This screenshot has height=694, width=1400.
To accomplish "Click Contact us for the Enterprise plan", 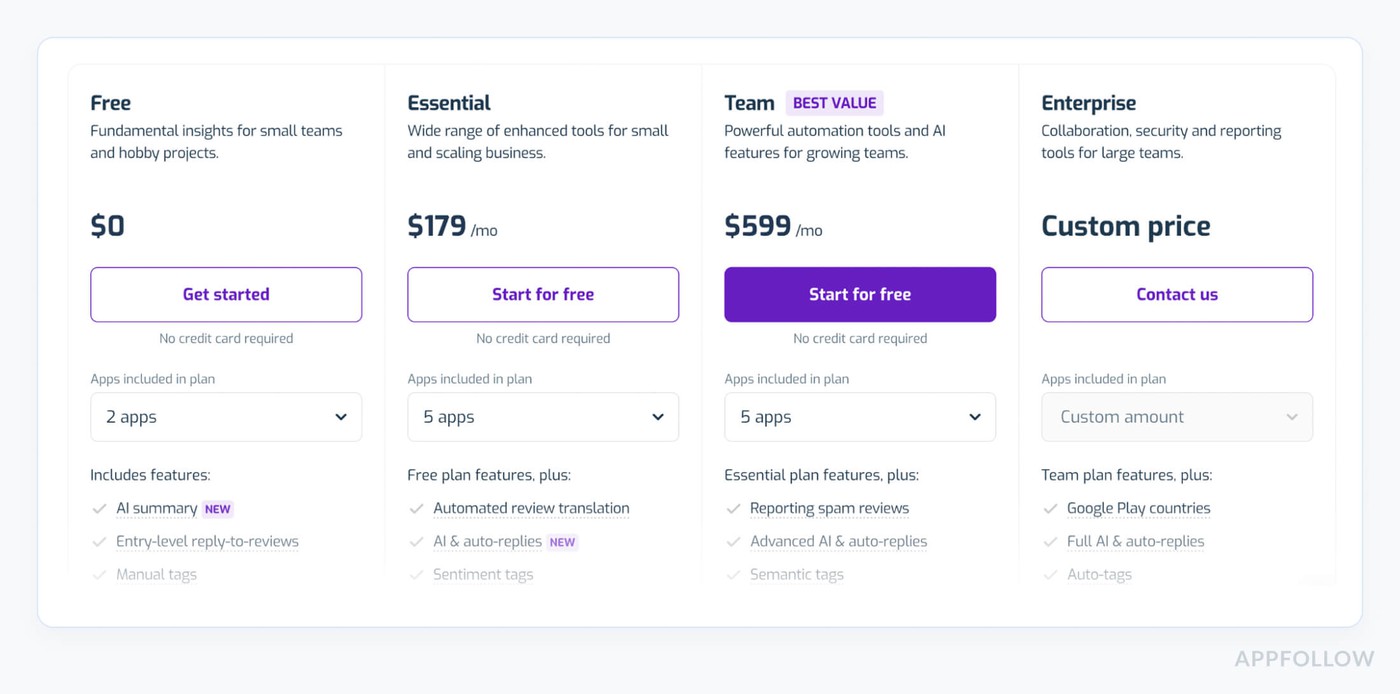I will [1177, 294].
